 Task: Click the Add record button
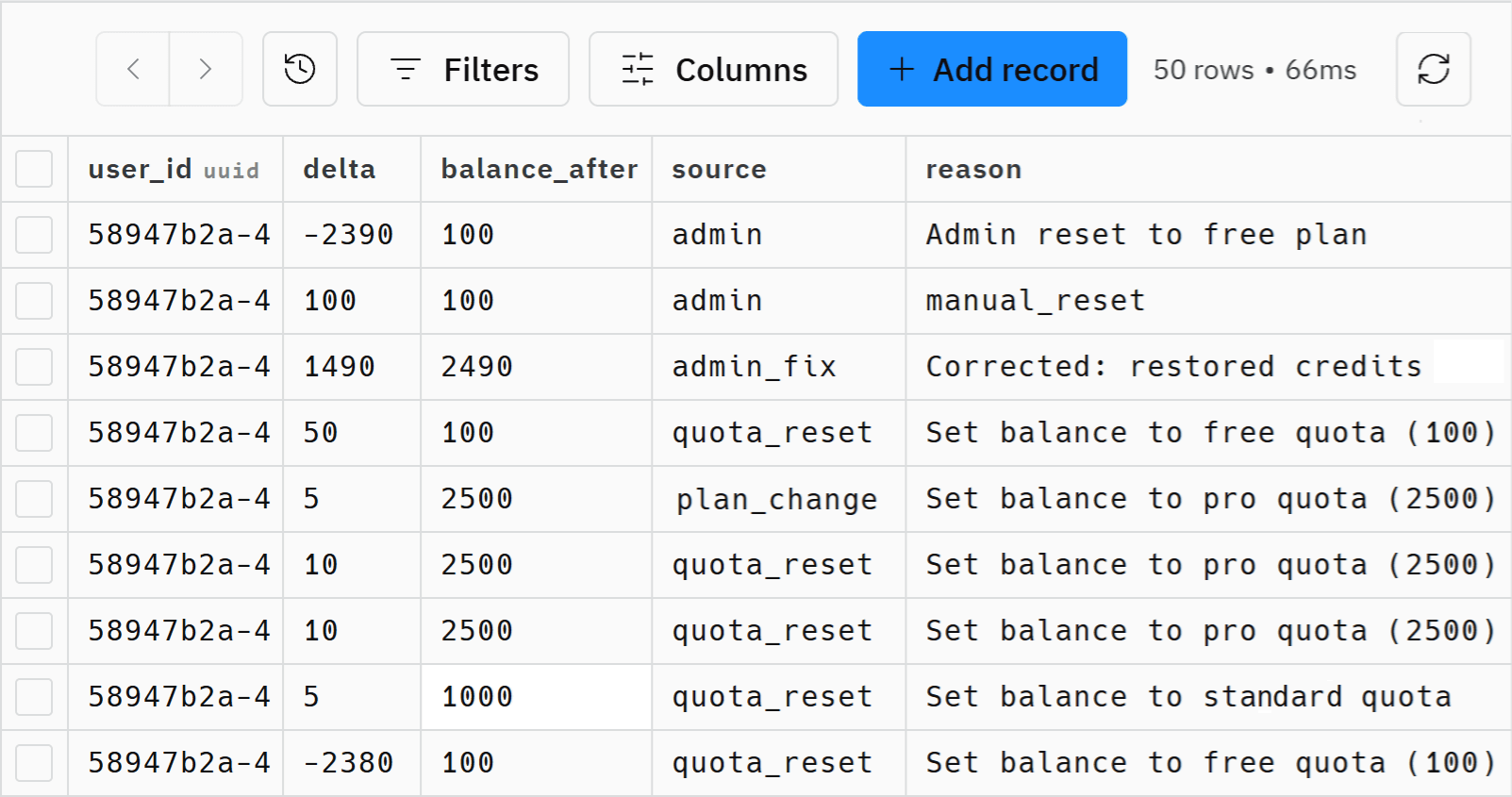tap(991, 69)
